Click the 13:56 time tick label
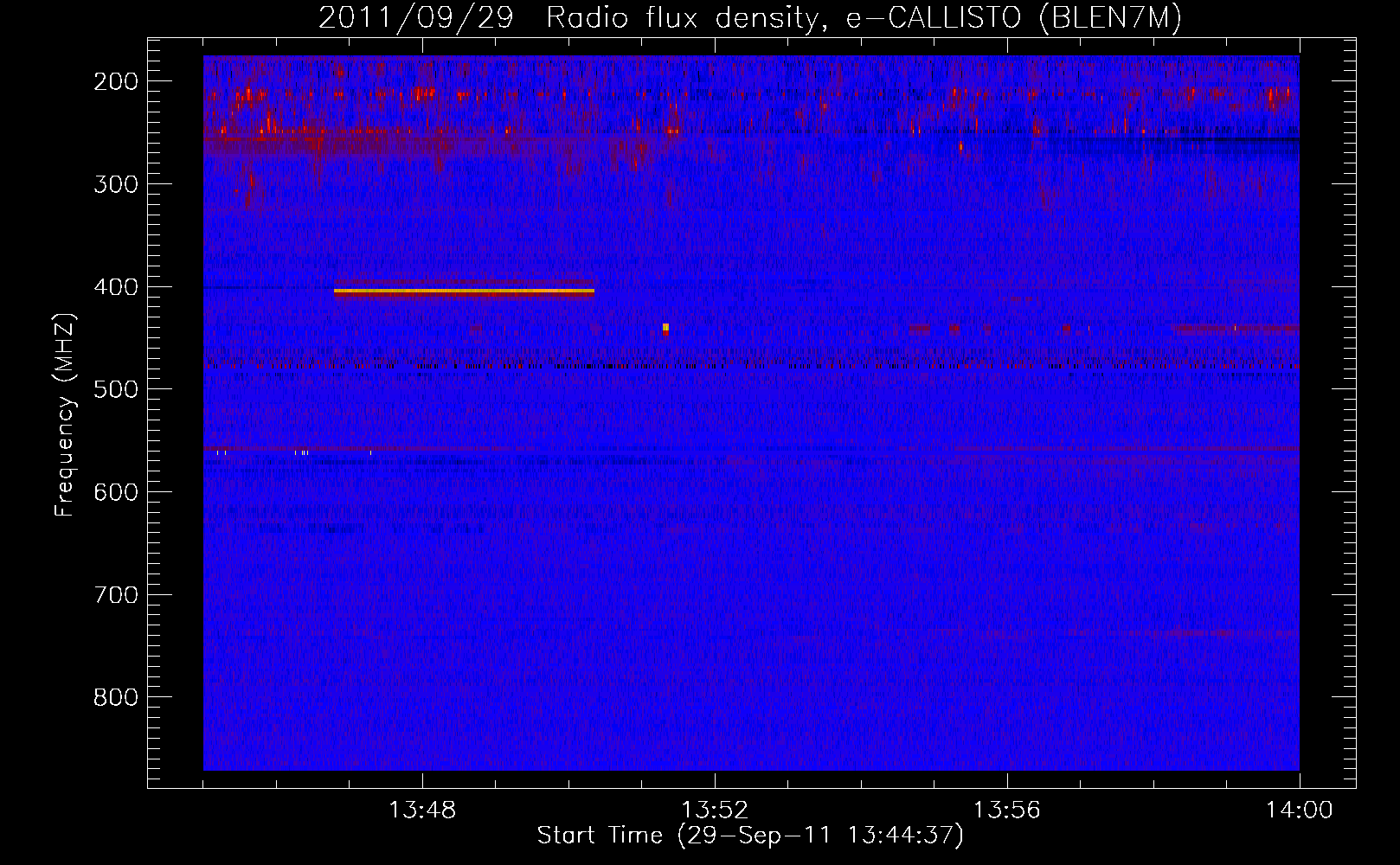The image size is (1400, 865). 1007,811
